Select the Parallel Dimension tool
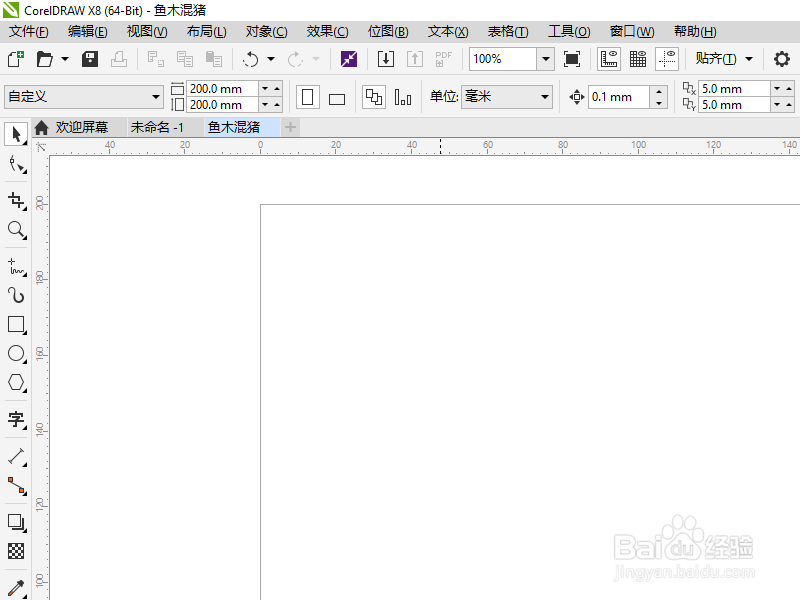This screenshot has height=600, width=800. [16, 457]
